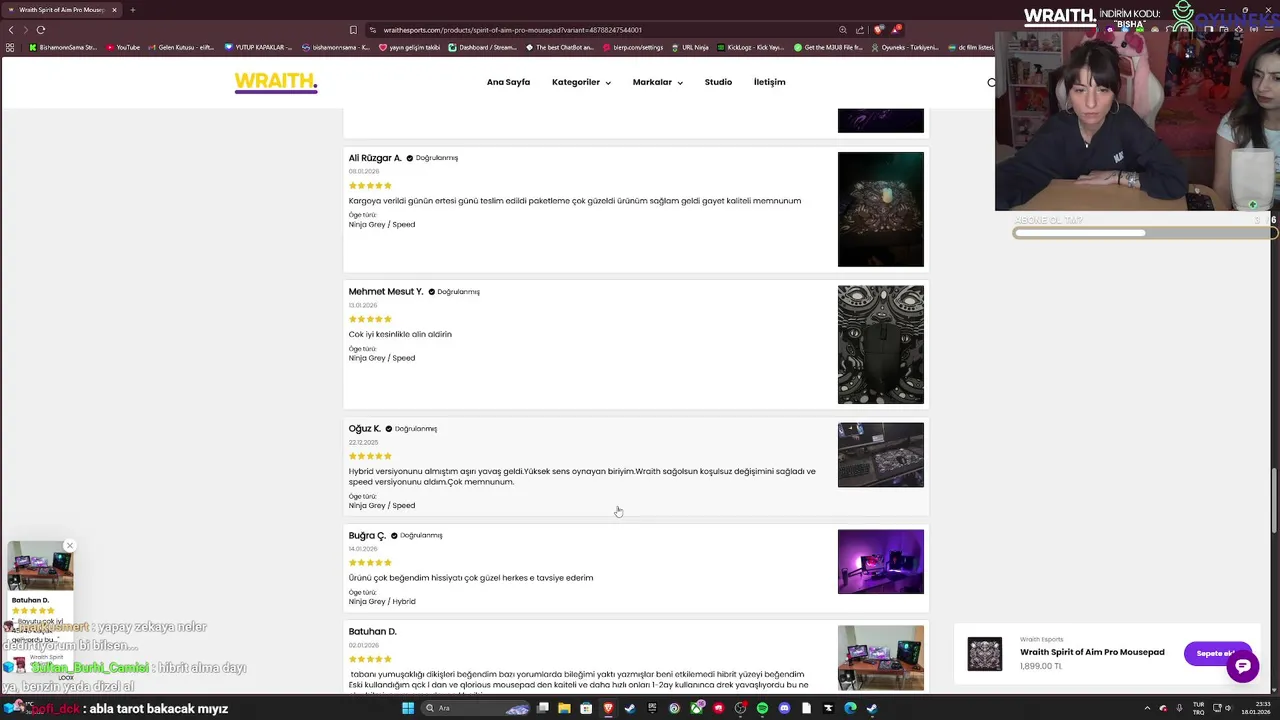Close the Batuhan D. review popup
The height and width of the screenshot is (720, 1280).
[x=70, y=546]
